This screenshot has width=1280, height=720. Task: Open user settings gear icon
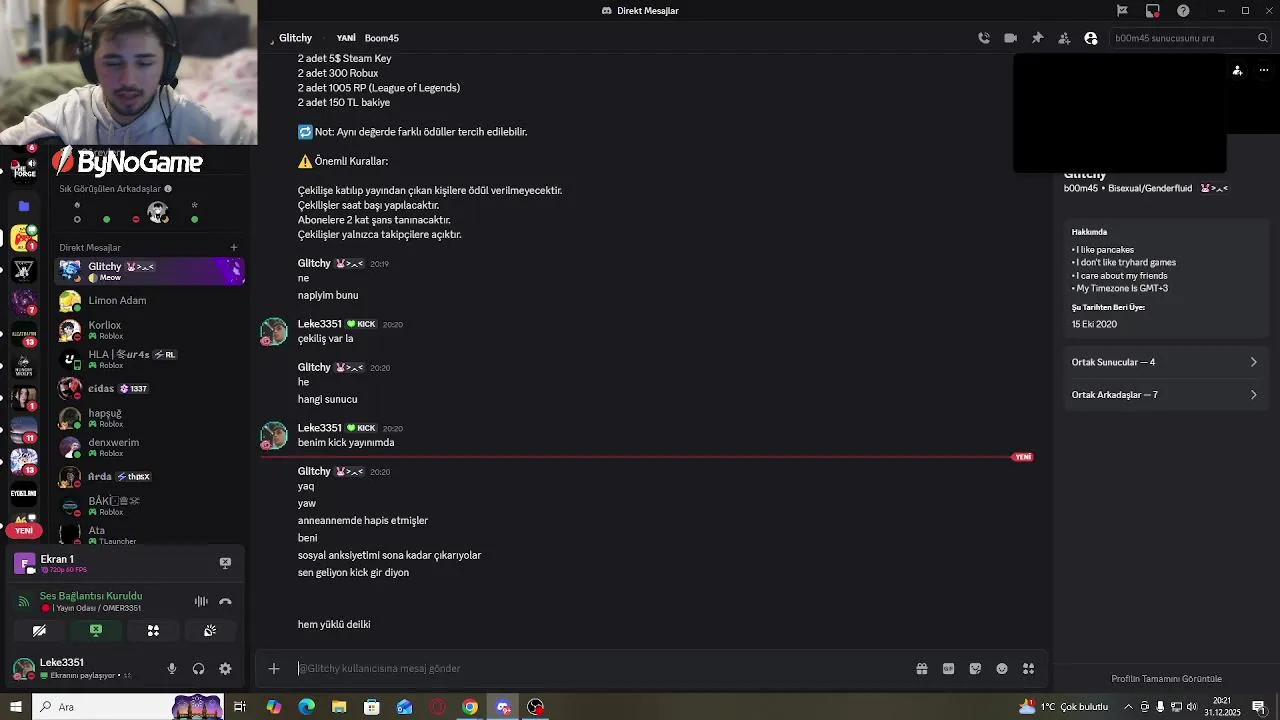[225, 669]
